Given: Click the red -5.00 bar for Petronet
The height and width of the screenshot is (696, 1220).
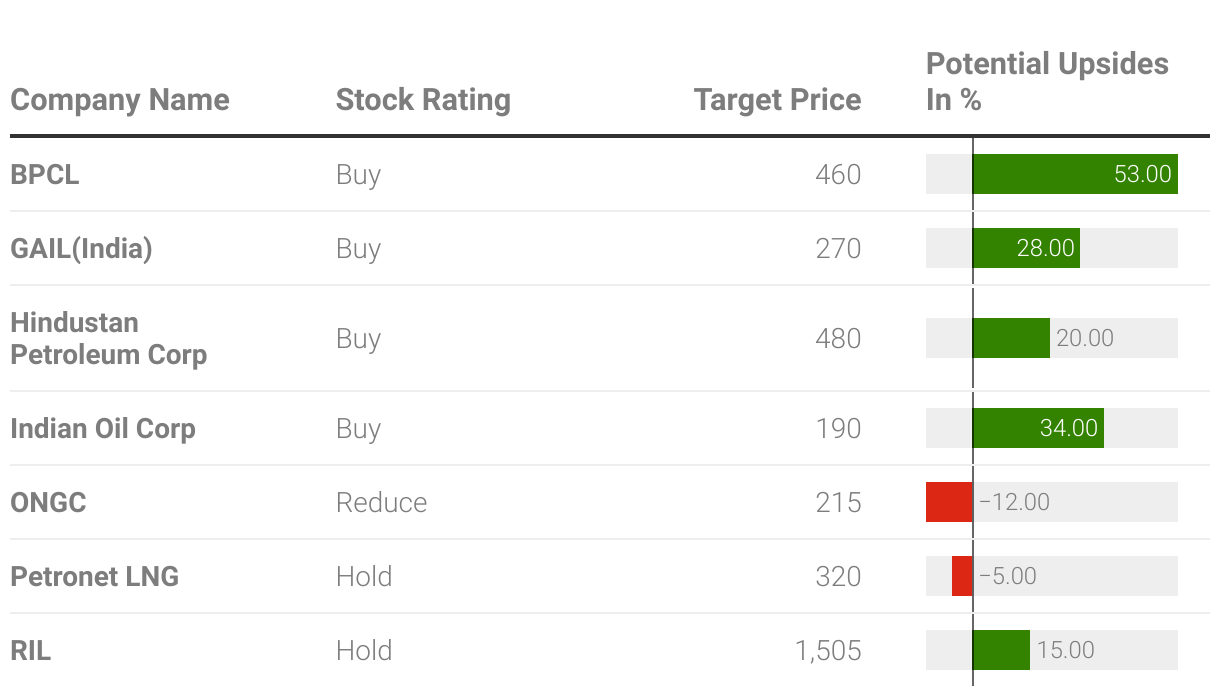Looking at the screenshot, I should [x=962, y=576].
